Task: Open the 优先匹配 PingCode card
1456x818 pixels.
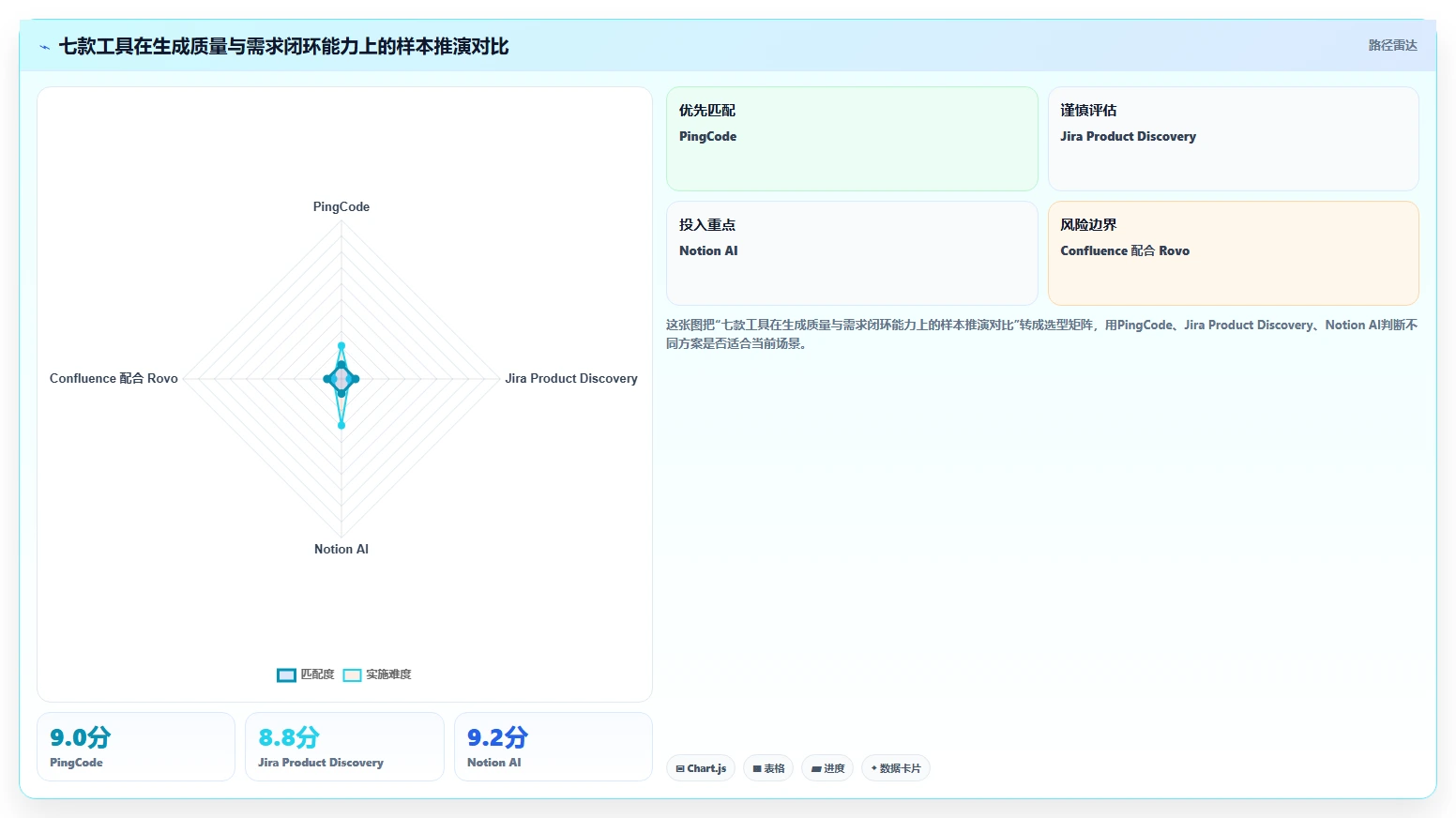Action: [x=852, y=139]
